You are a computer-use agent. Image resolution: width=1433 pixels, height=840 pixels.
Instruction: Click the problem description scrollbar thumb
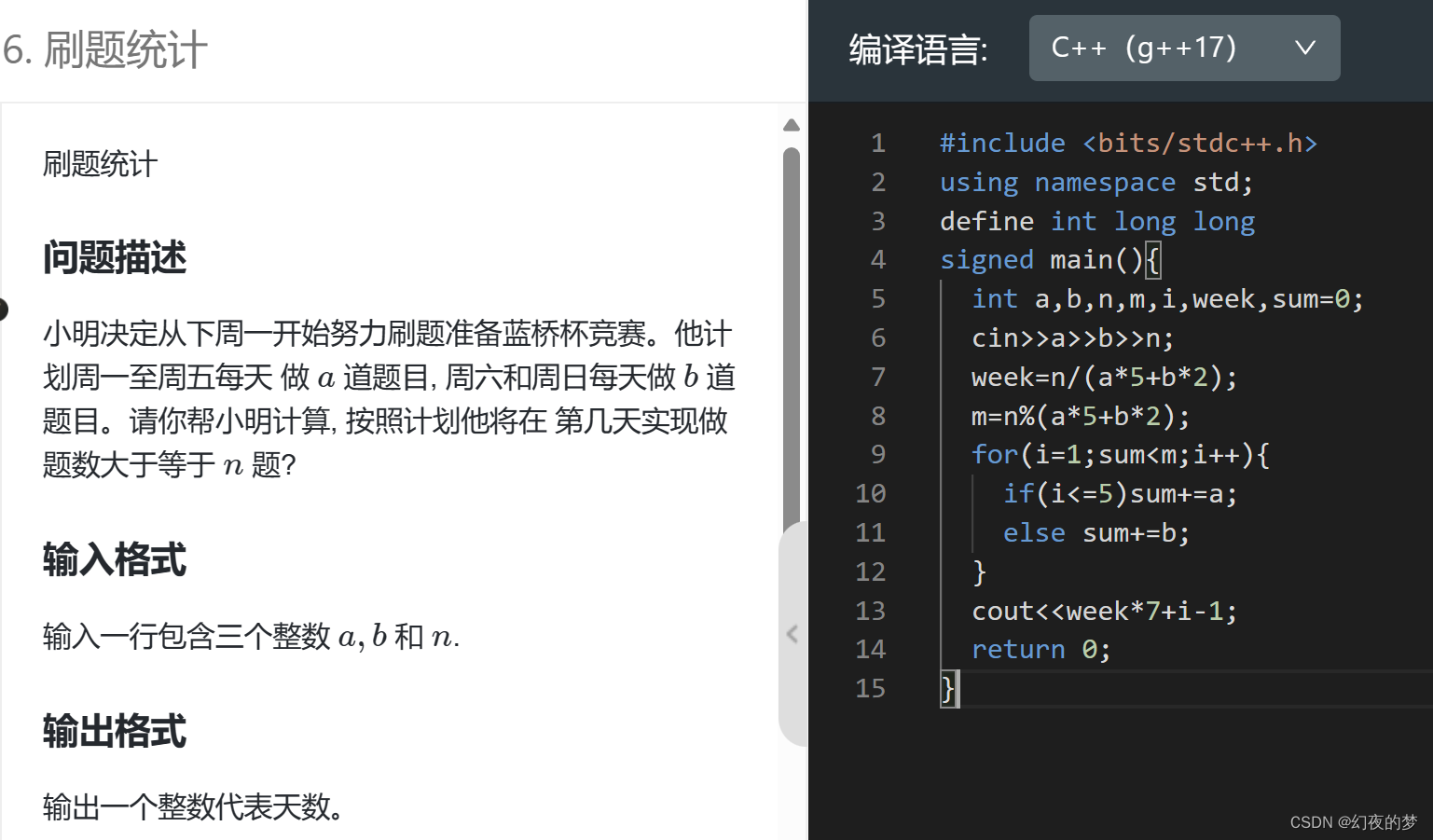tap(792, 340)
